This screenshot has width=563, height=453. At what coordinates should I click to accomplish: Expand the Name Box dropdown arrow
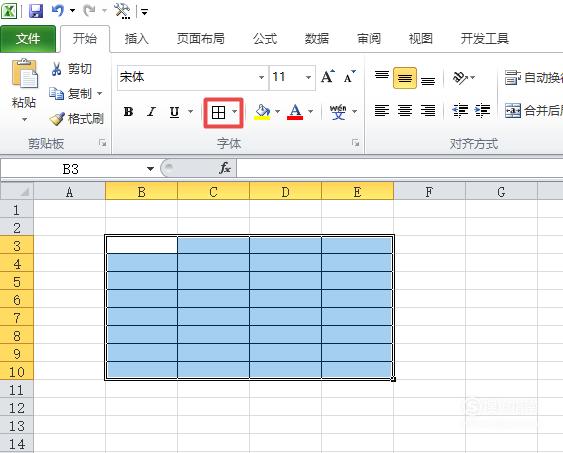coord(150,168)
